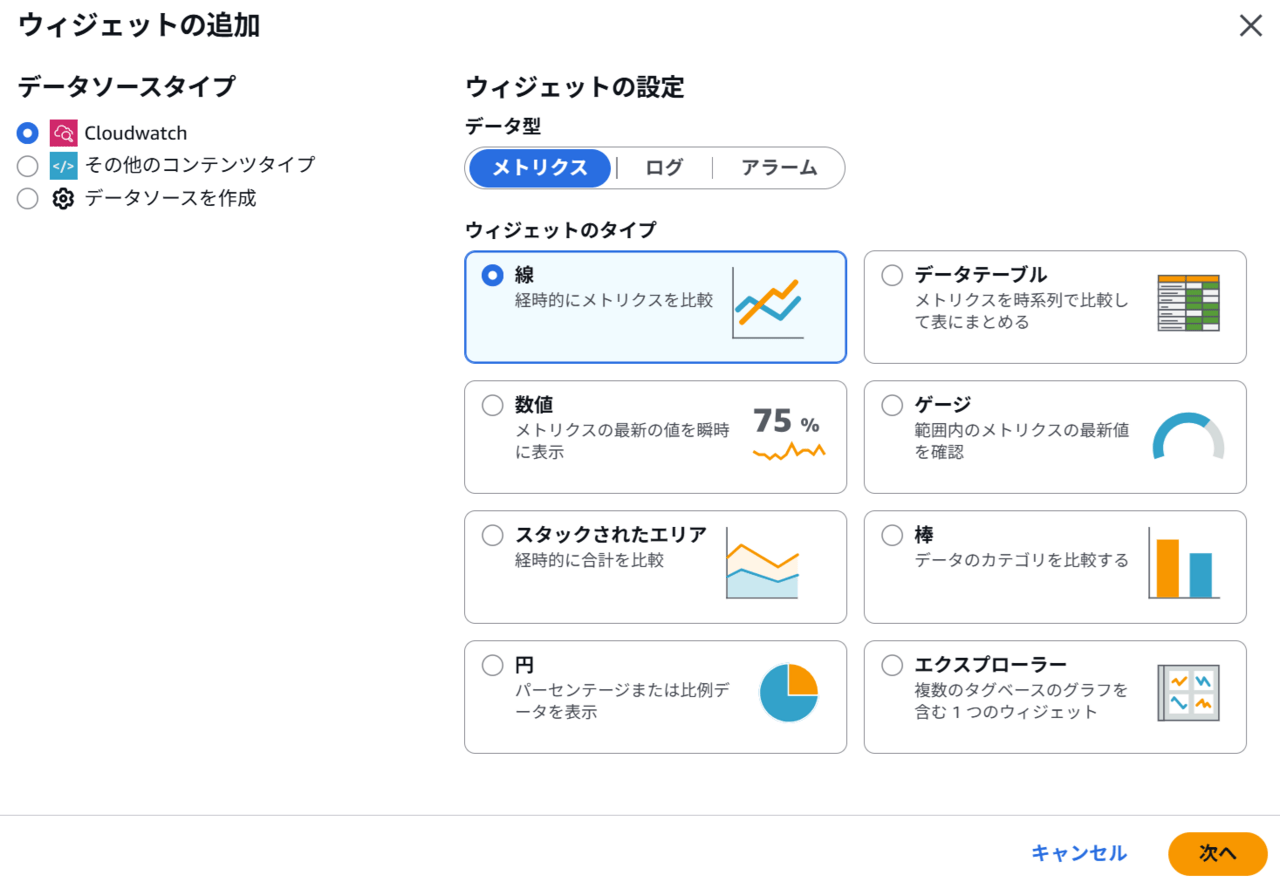Click the line chart preview icon
The image size is (1280, 882).
click(767, 303)
